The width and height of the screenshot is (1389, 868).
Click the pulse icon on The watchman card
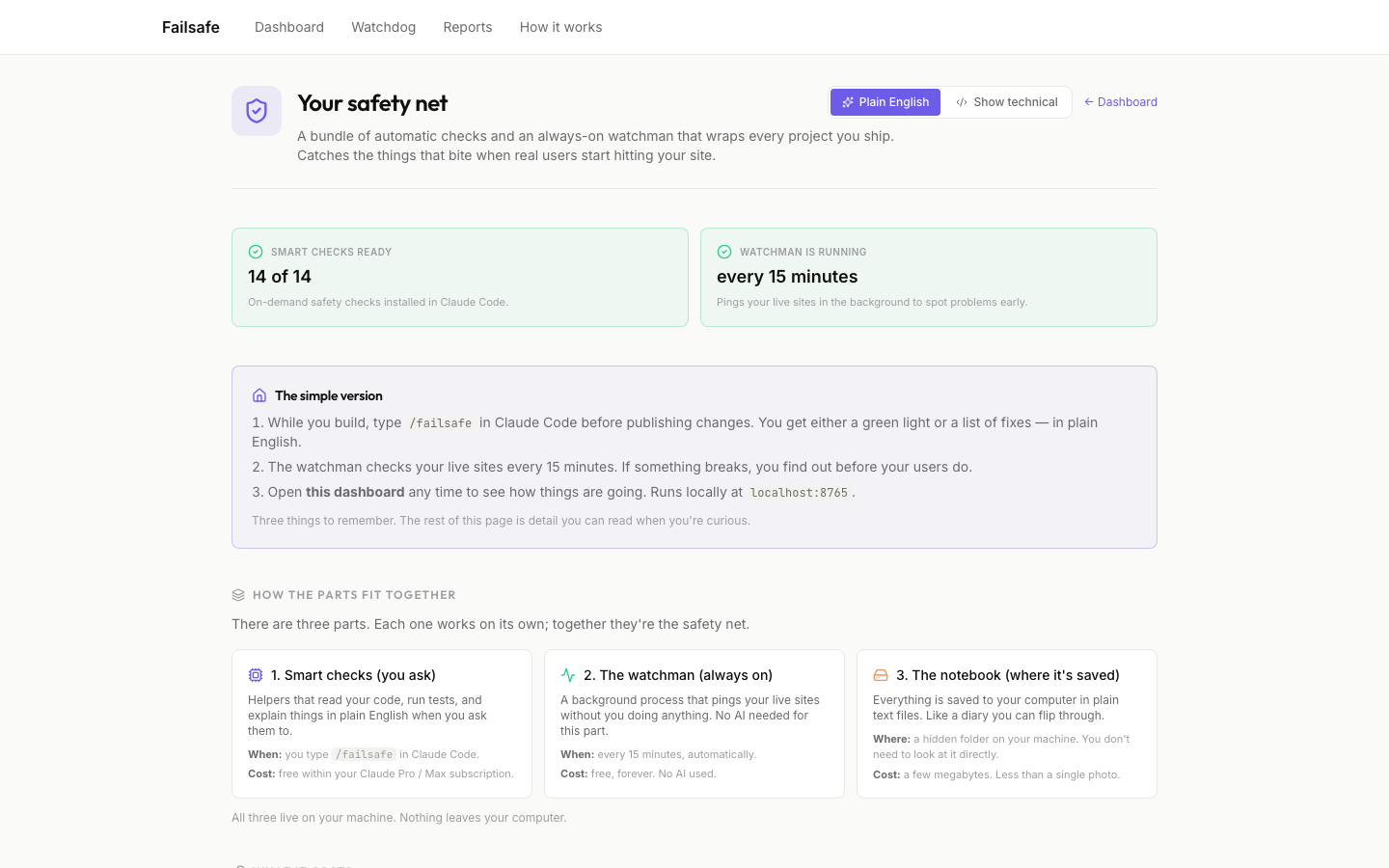point(568,675)
